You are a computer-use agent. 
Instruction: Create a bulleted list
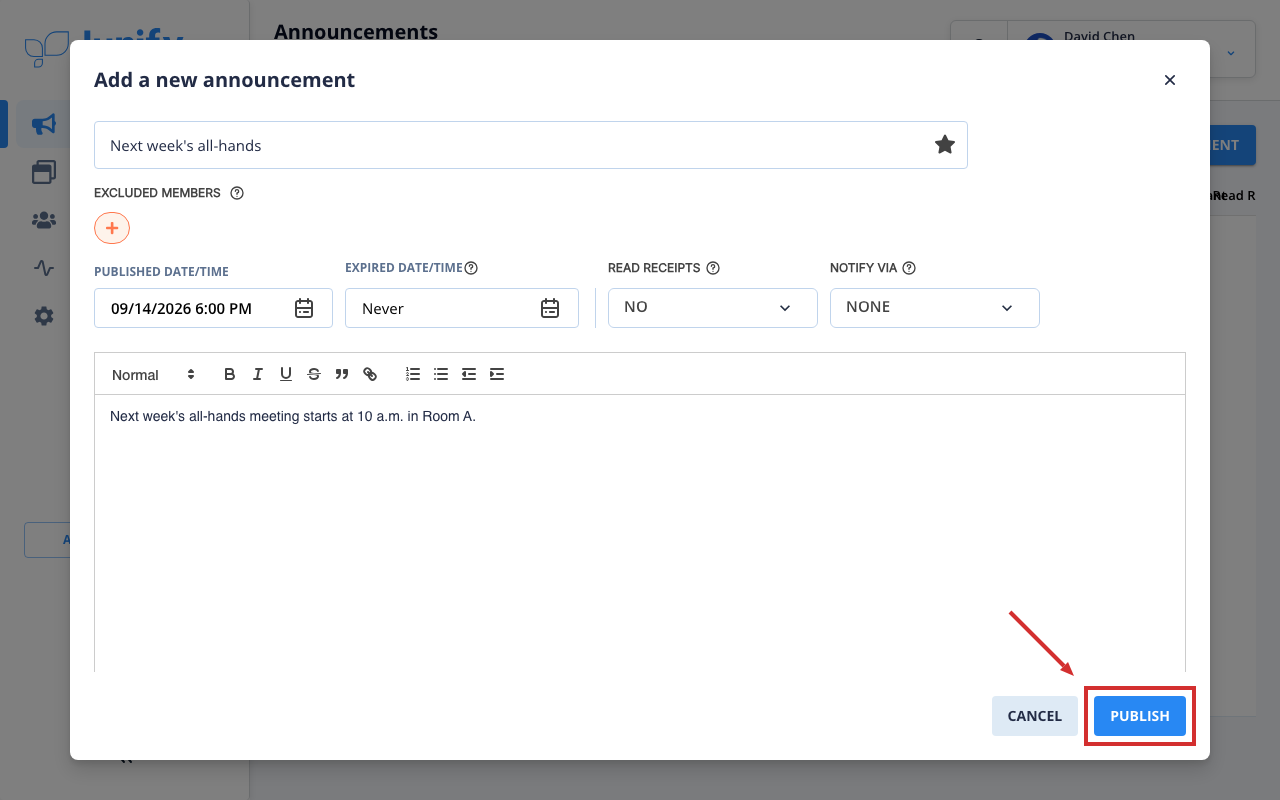pos(441,374)
